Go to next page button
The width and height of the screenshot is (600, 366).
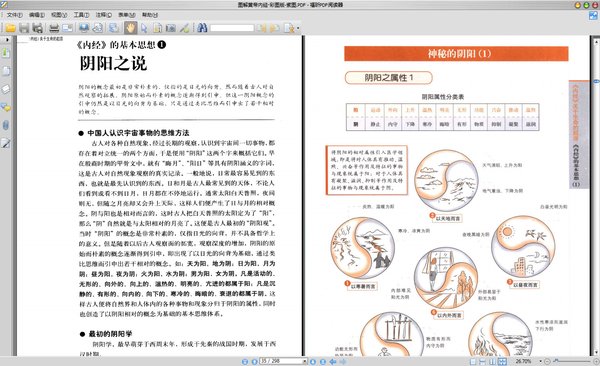coord(313,361)
